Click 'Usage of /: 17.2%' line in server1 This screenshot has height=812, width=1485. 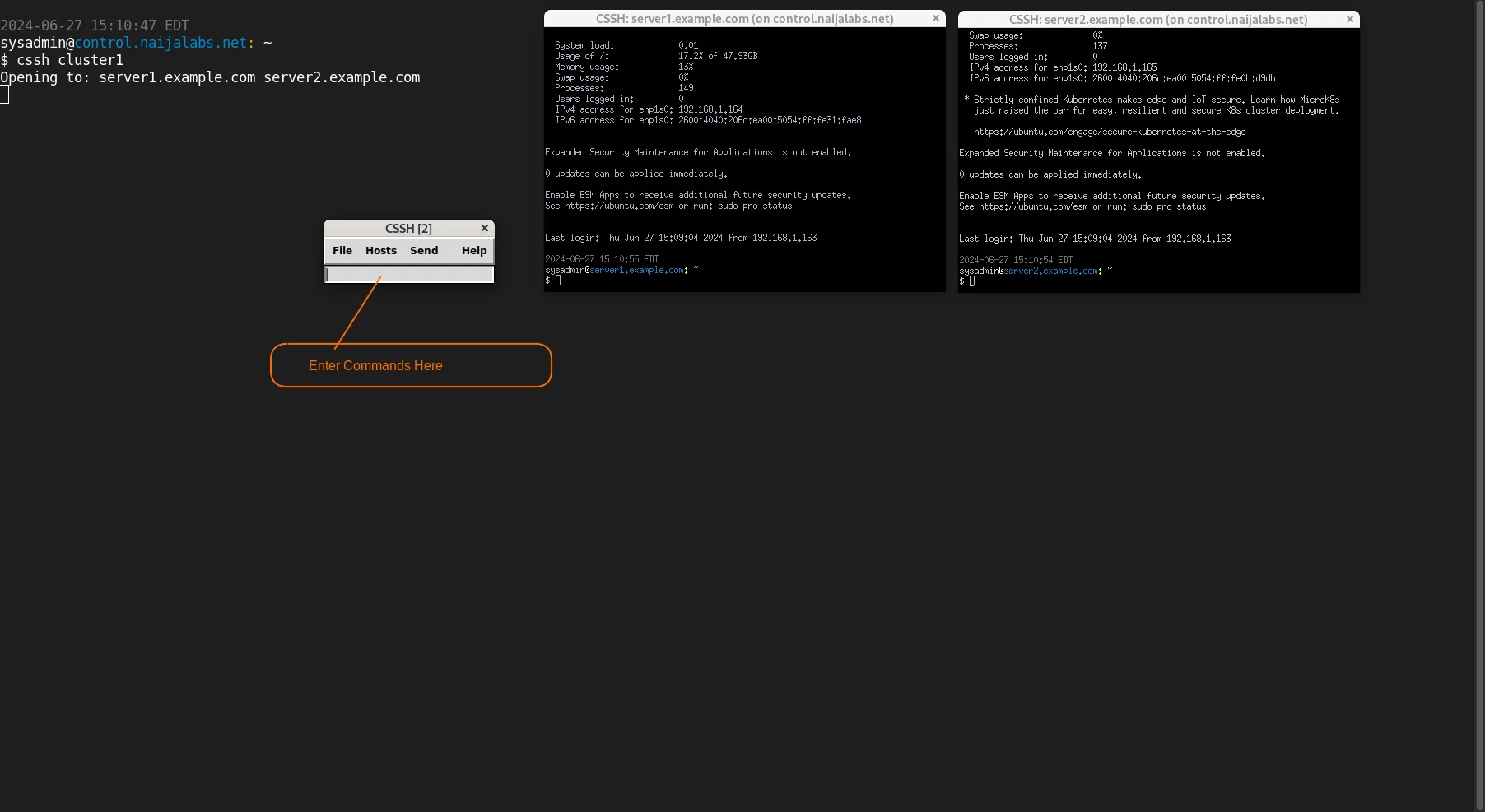click(656, 56)
